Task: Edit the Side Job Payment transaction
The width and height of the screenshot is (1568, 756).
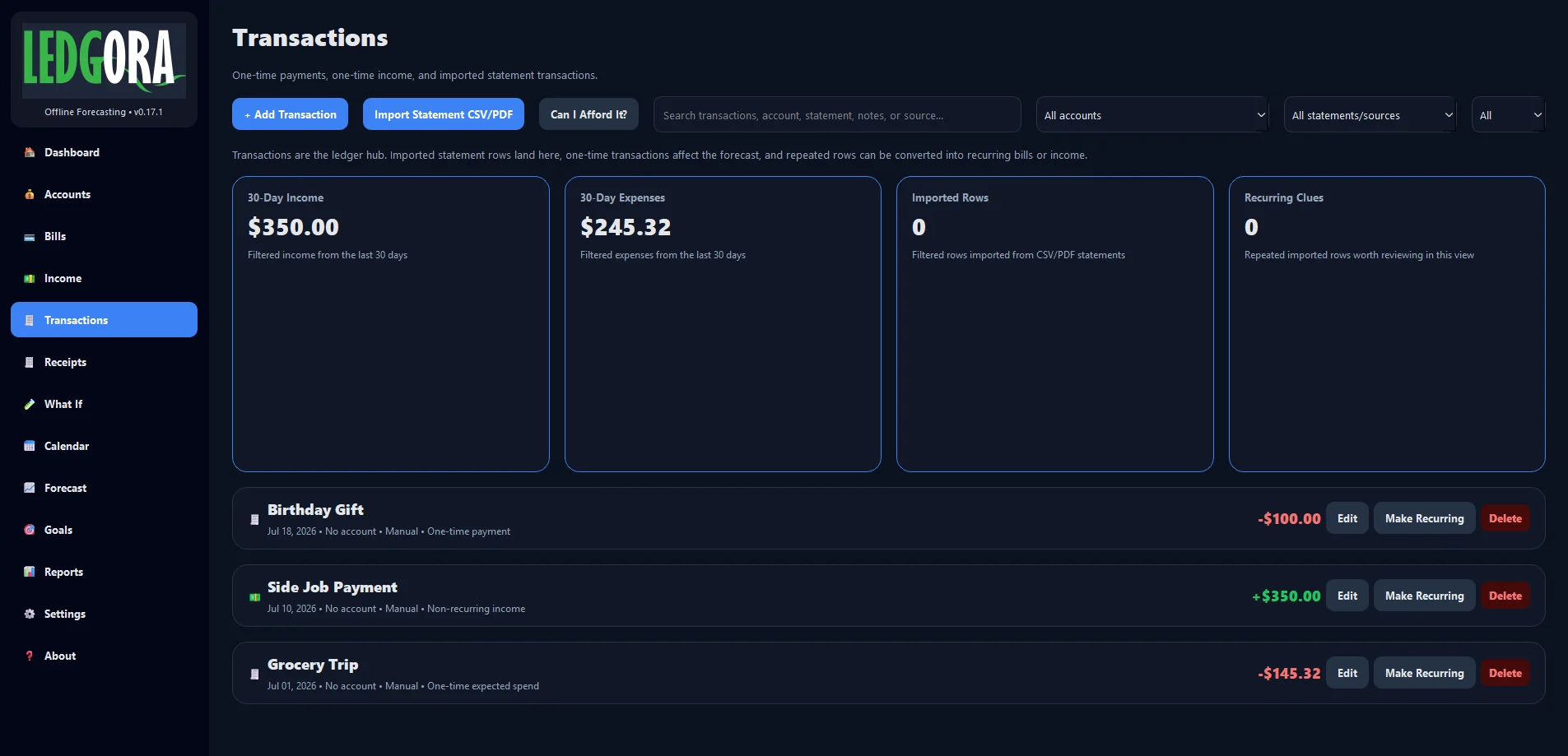Action: pyautogui.click(x=1347, y=596)
